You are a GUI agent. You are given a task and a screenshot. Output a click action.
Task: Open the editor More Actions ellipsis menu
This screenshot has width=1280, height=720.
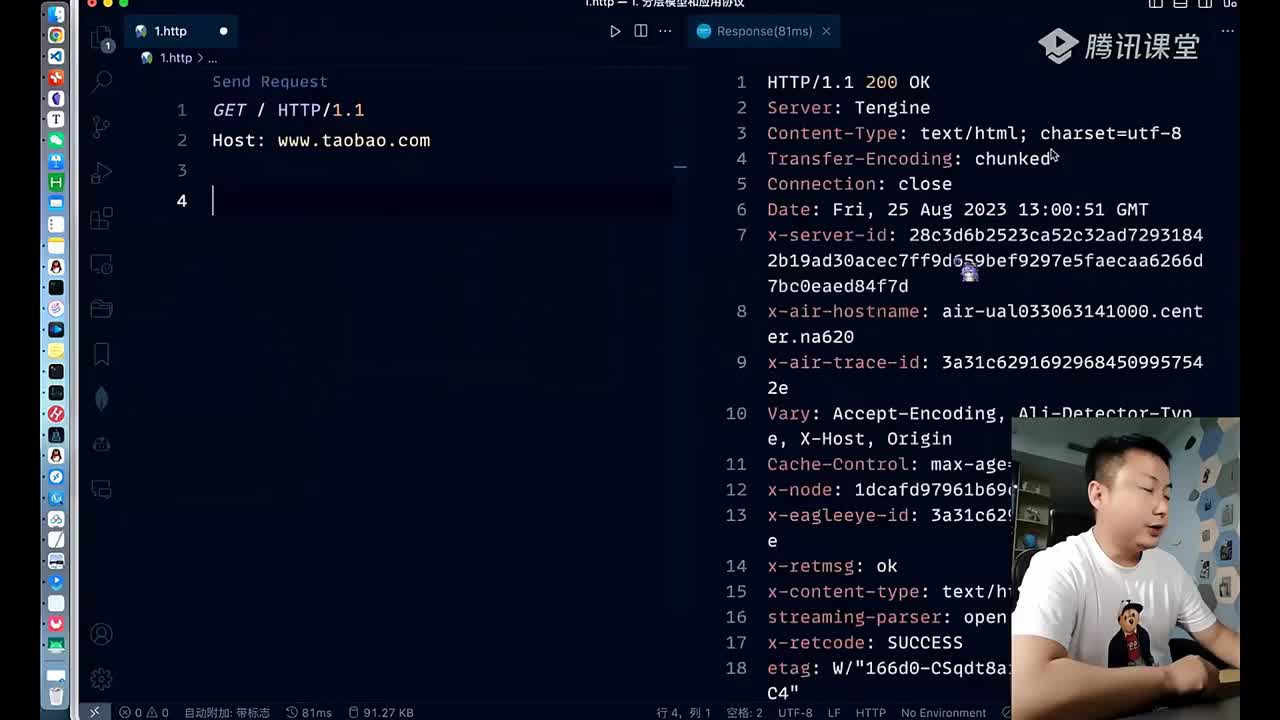(x=665, y=31)
